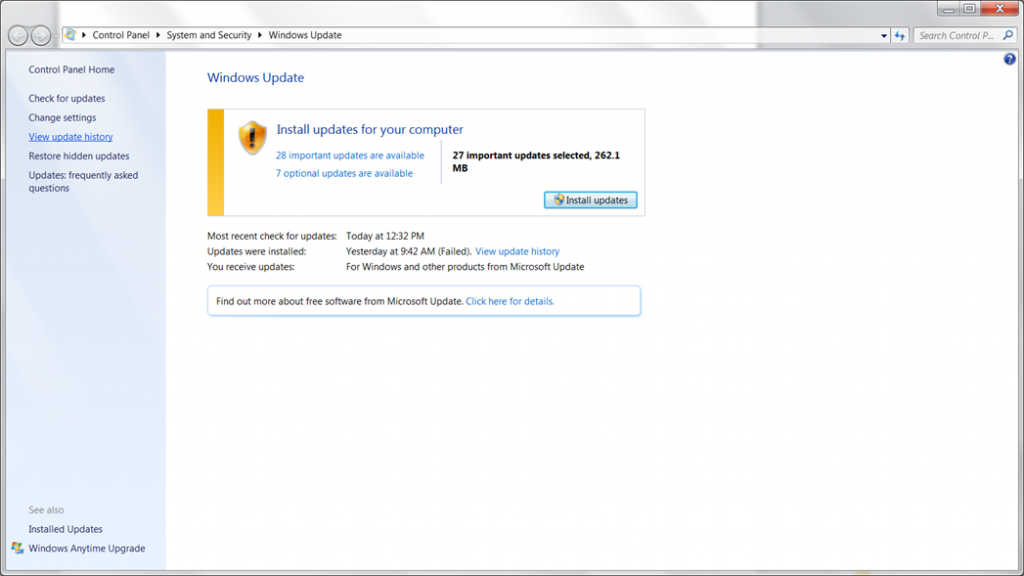Image resolution: width=1024 pixels, height=576 pixels.
Task: Open Change settings in the left pane
Action: click(62, 118)
